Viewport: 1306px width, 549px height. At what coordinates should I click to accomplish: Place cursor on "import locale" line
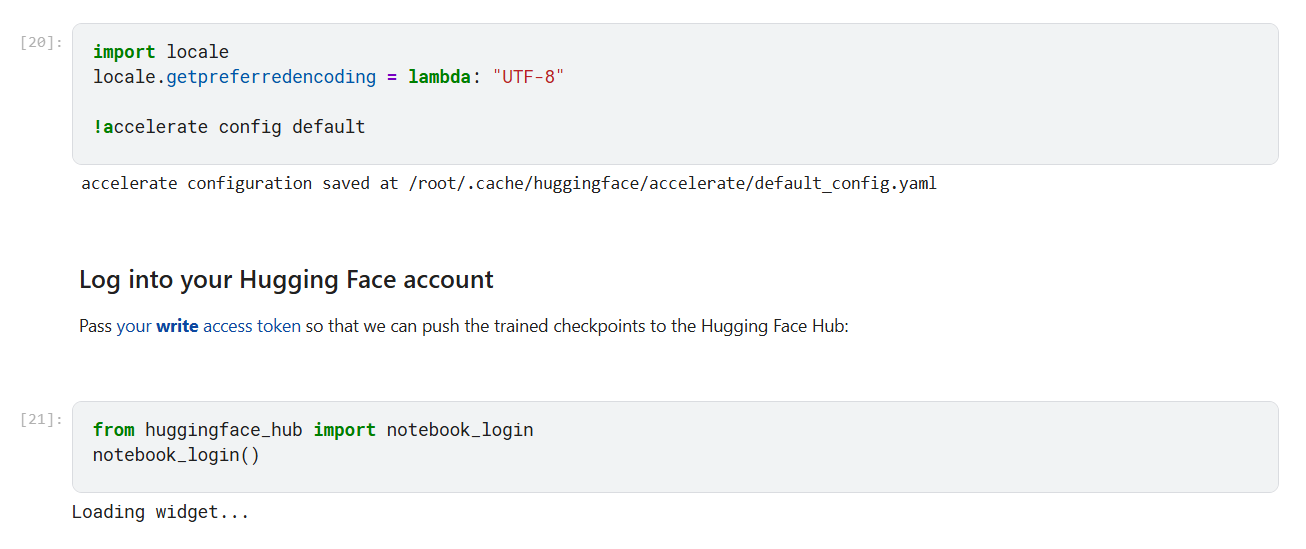pyautogui.click(x=161, y=52)
